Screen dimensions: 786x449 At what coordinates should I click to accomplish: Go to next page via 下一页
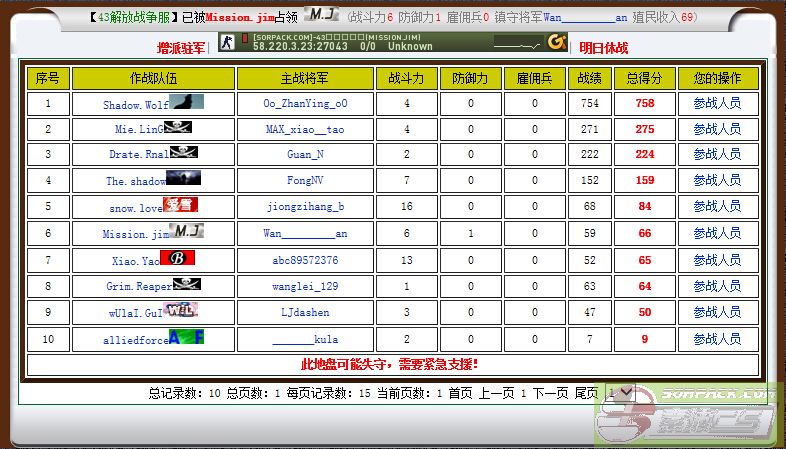550,393
